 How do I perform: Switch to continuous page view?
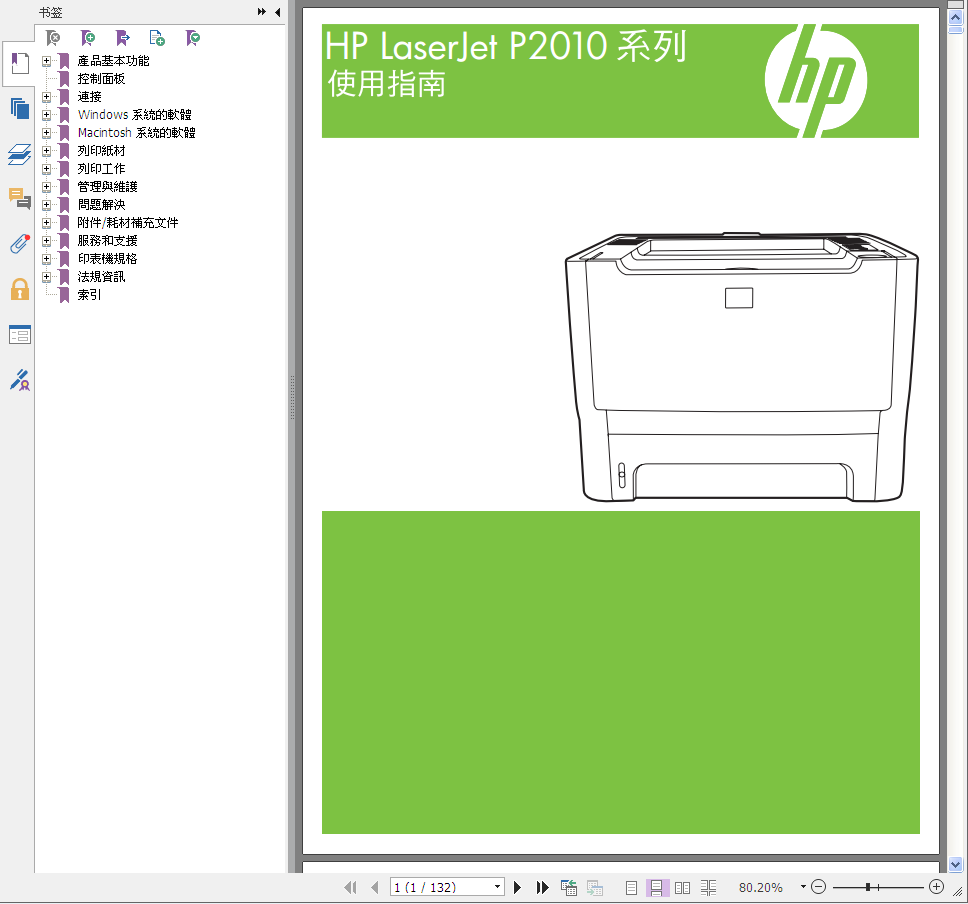657,888
